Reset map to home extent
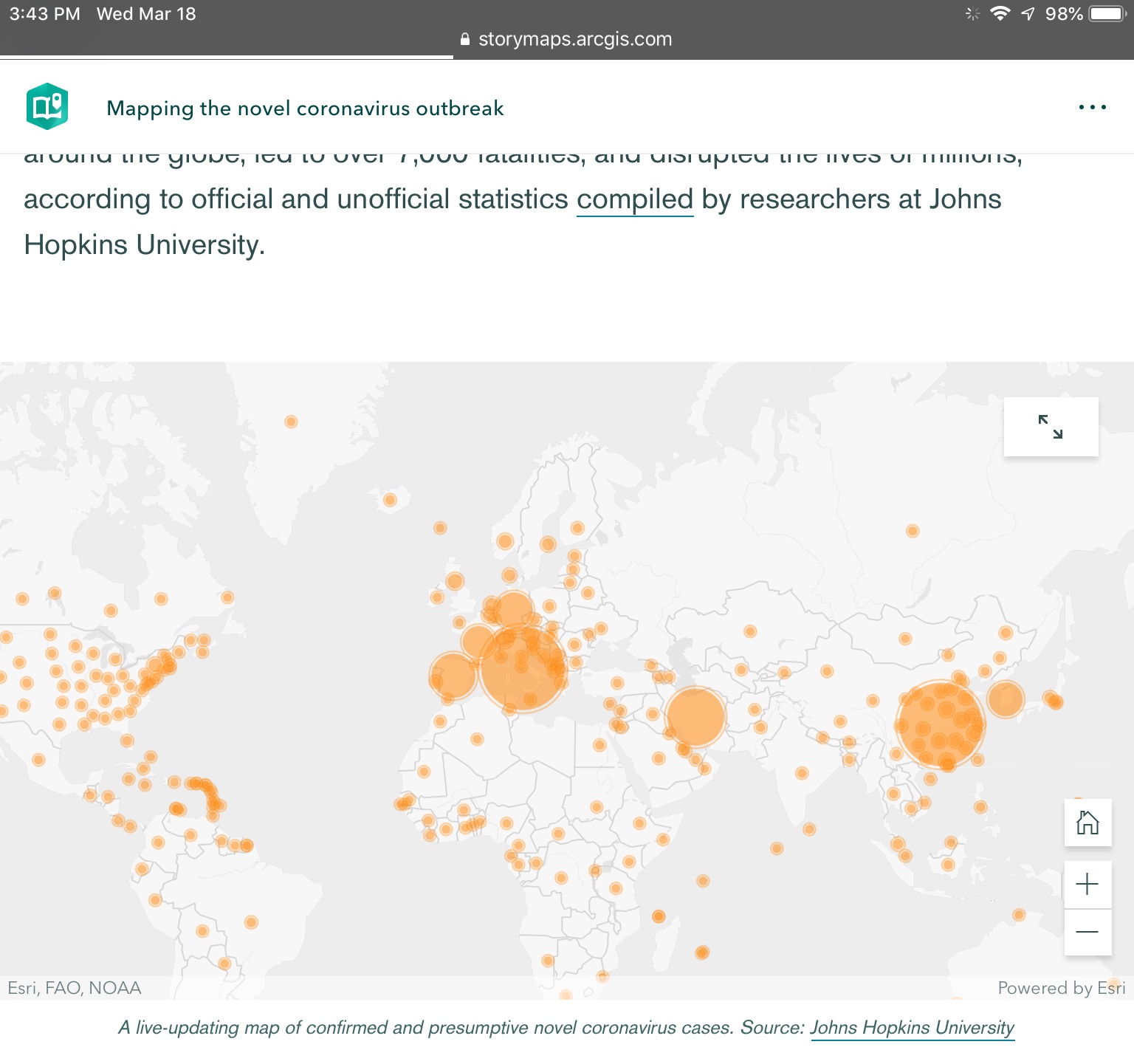The height and width of the screenshot is (1064, 1134). (x=1087, y=823)
